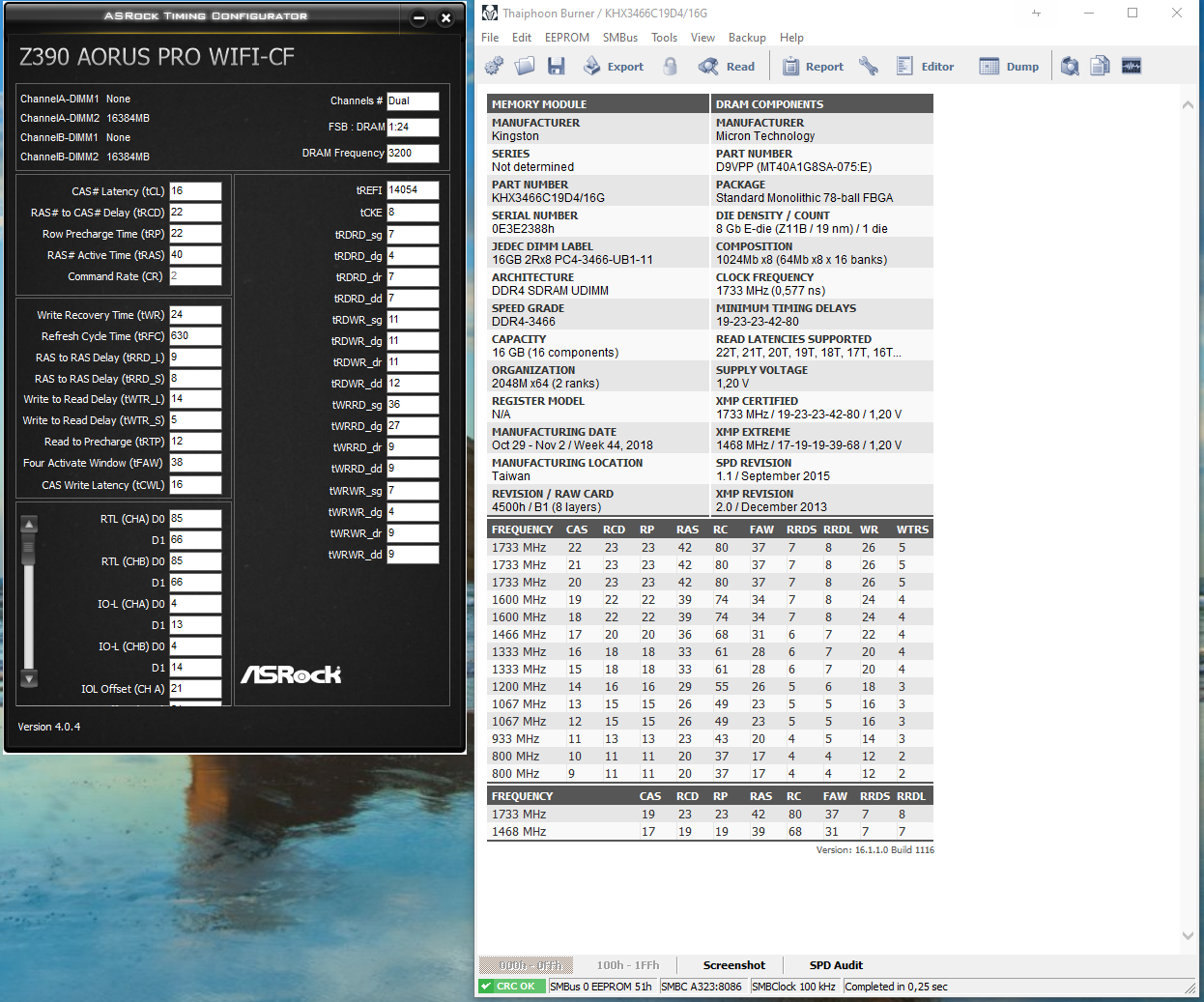The height and width of the screenshot is (1002, 1204).
Task: Click the wrench tool icon
Action: coord(869,66)
